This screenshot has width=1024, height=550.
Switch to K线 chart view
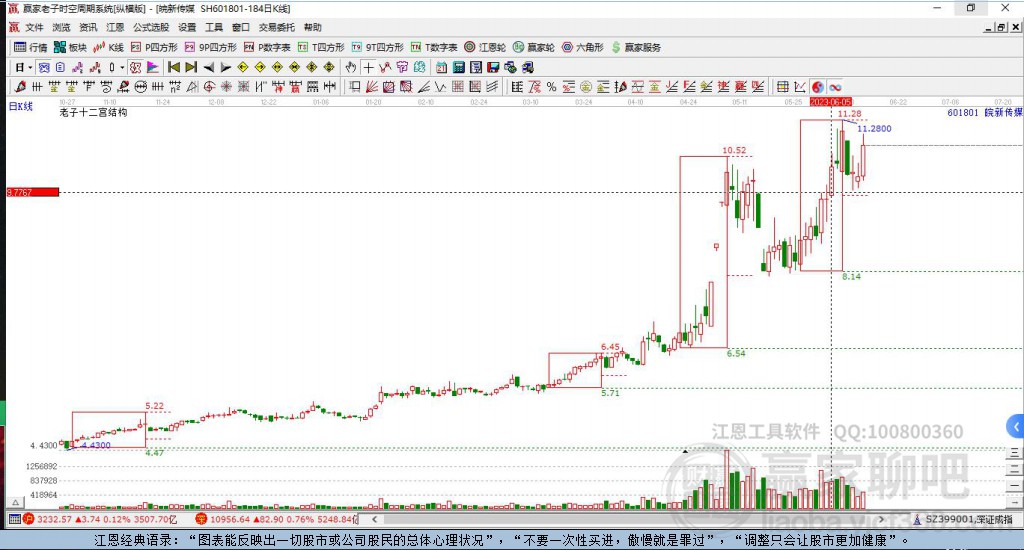[108, 47]
